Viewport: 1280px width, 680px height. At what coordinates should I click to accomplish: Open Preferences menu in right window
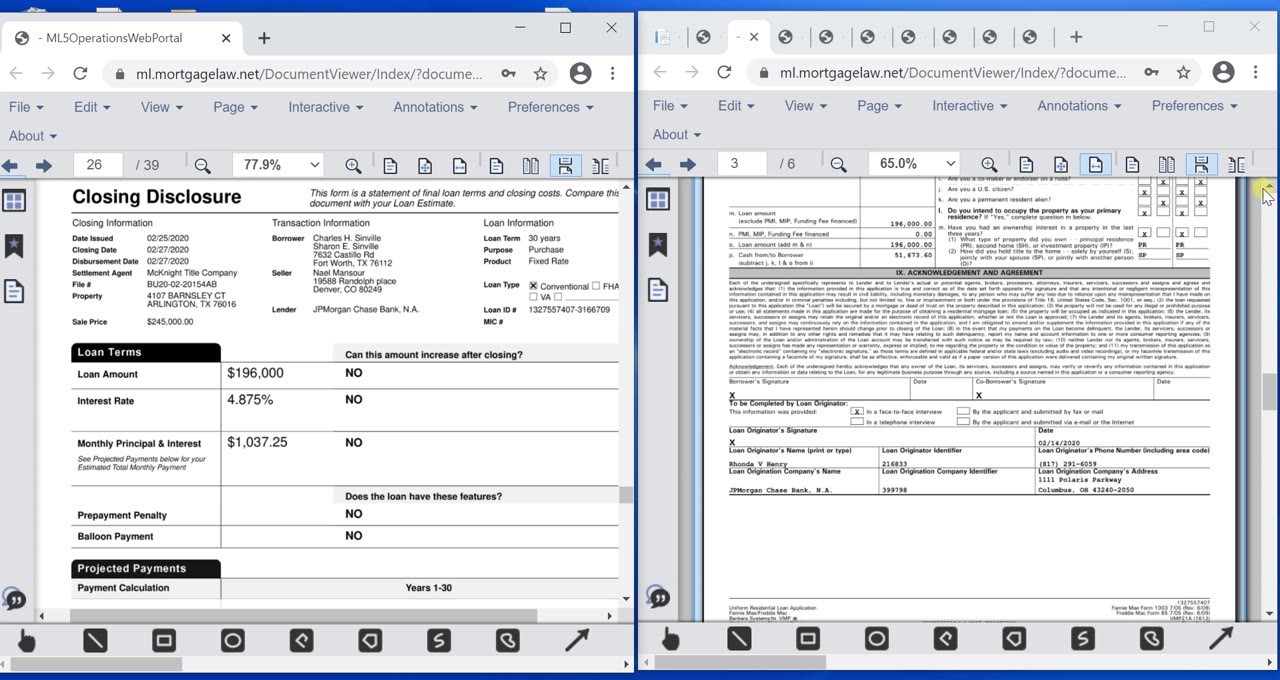pyautogui.click(x=1194, y=105)
